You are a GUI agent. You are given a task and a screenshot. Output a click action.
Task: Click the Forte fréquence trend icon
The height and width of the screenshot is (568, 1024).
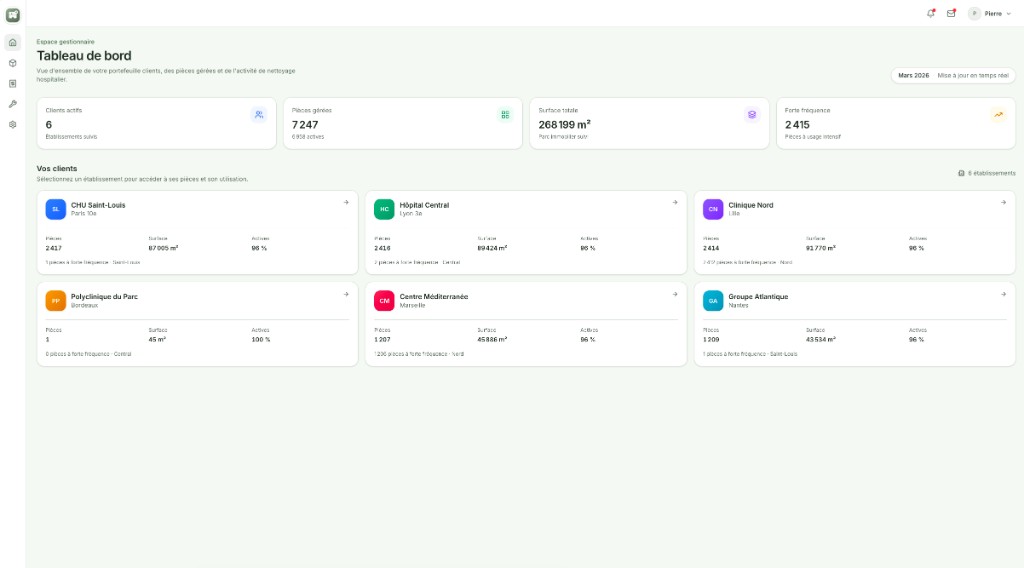999,115
